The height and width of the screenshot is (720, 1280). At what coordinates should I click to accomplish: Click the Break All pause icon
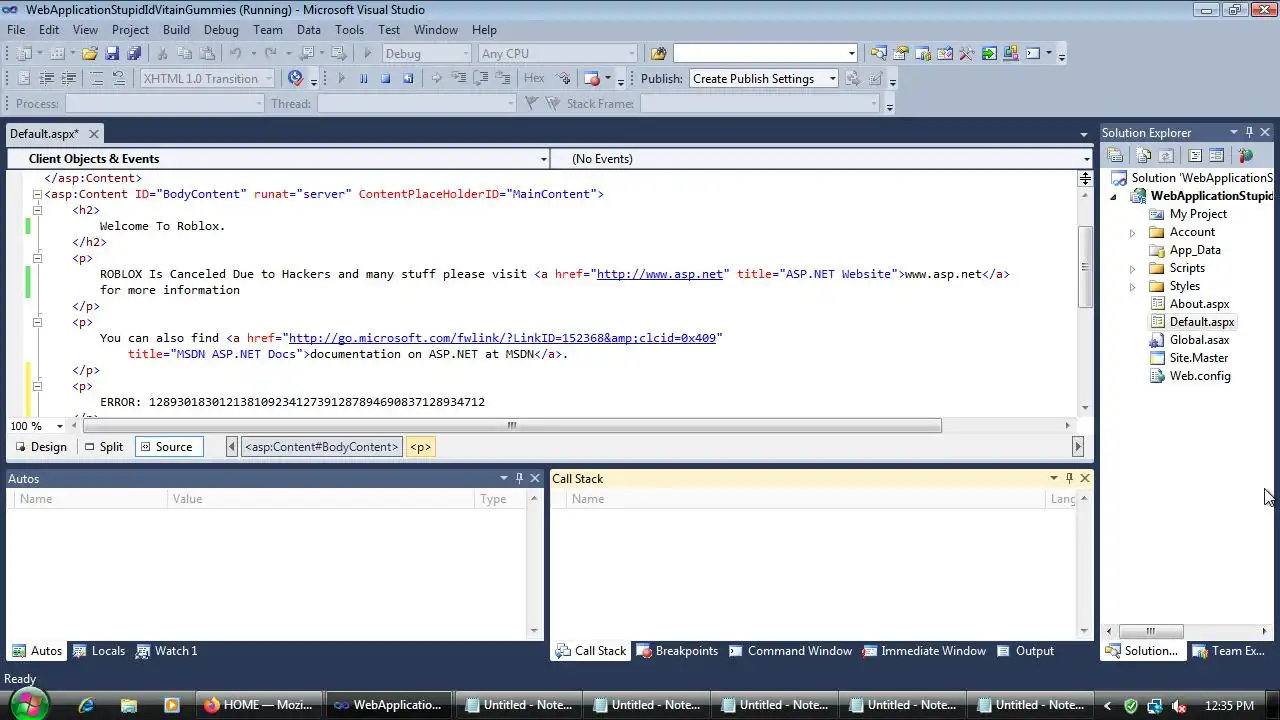tap(363, 78)
